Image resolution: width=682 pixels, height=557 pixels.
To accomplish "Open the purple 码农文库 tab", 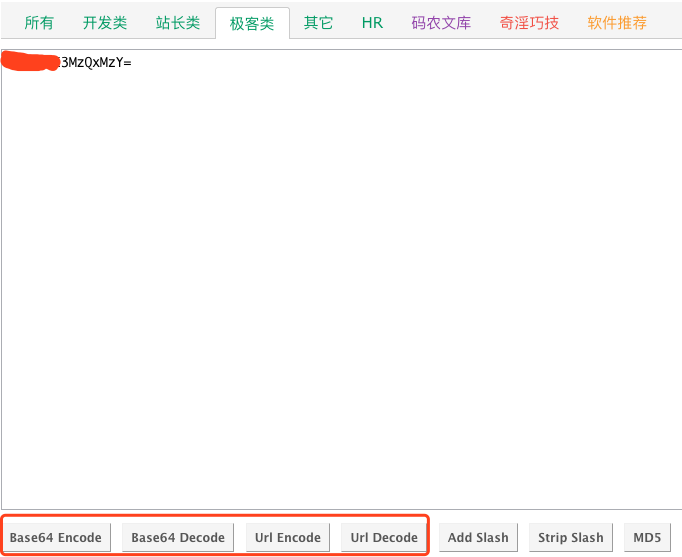I will point(441,23).
